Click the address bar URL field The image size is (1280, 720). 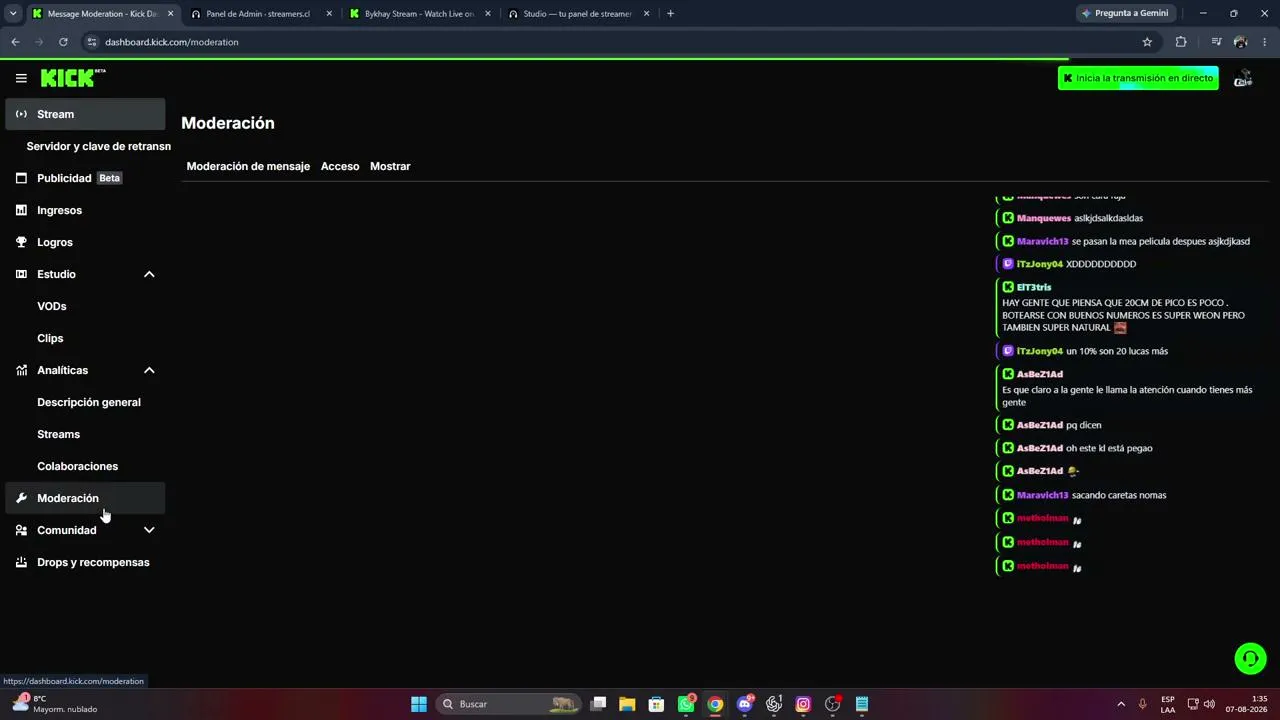620,42
